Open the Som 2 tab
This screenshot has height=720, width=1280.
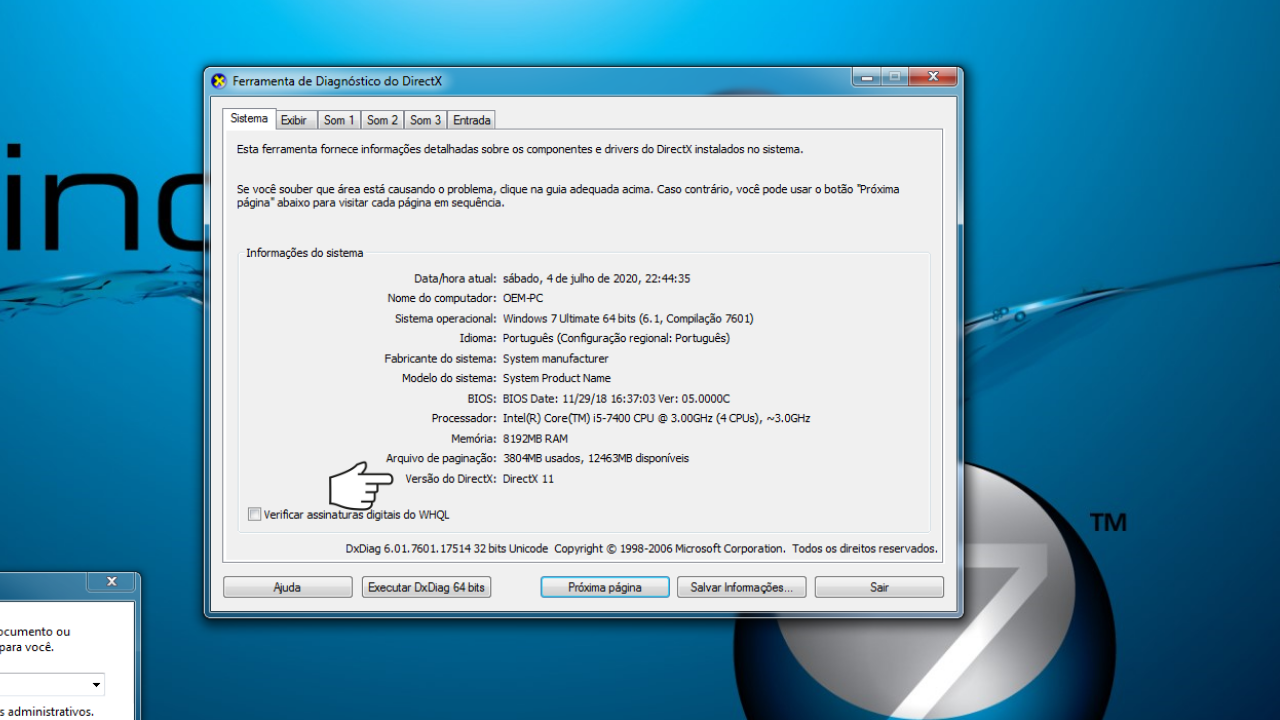382,120
